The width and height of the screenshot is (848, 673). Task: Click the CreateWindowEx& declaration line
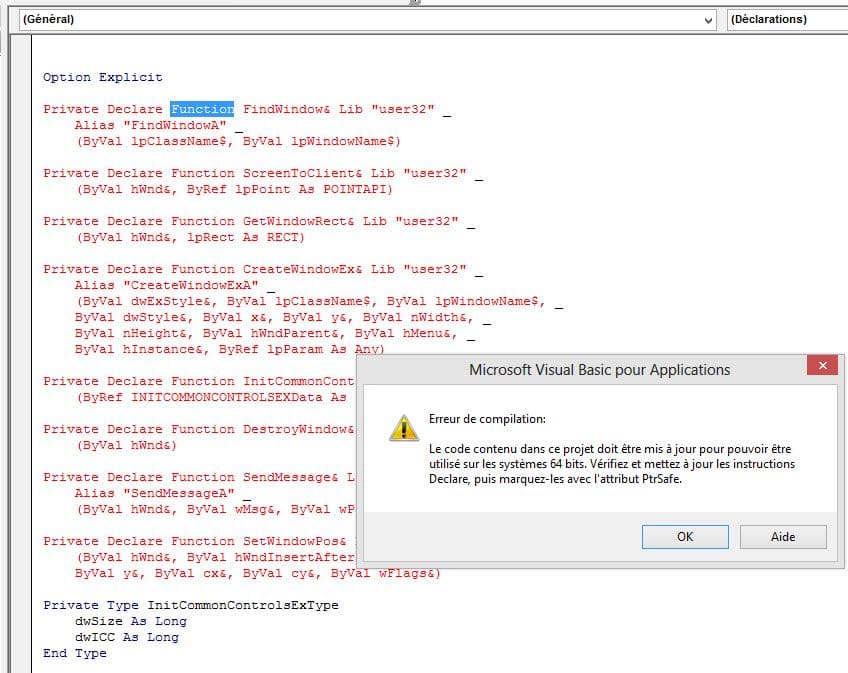tap(263, 269)
